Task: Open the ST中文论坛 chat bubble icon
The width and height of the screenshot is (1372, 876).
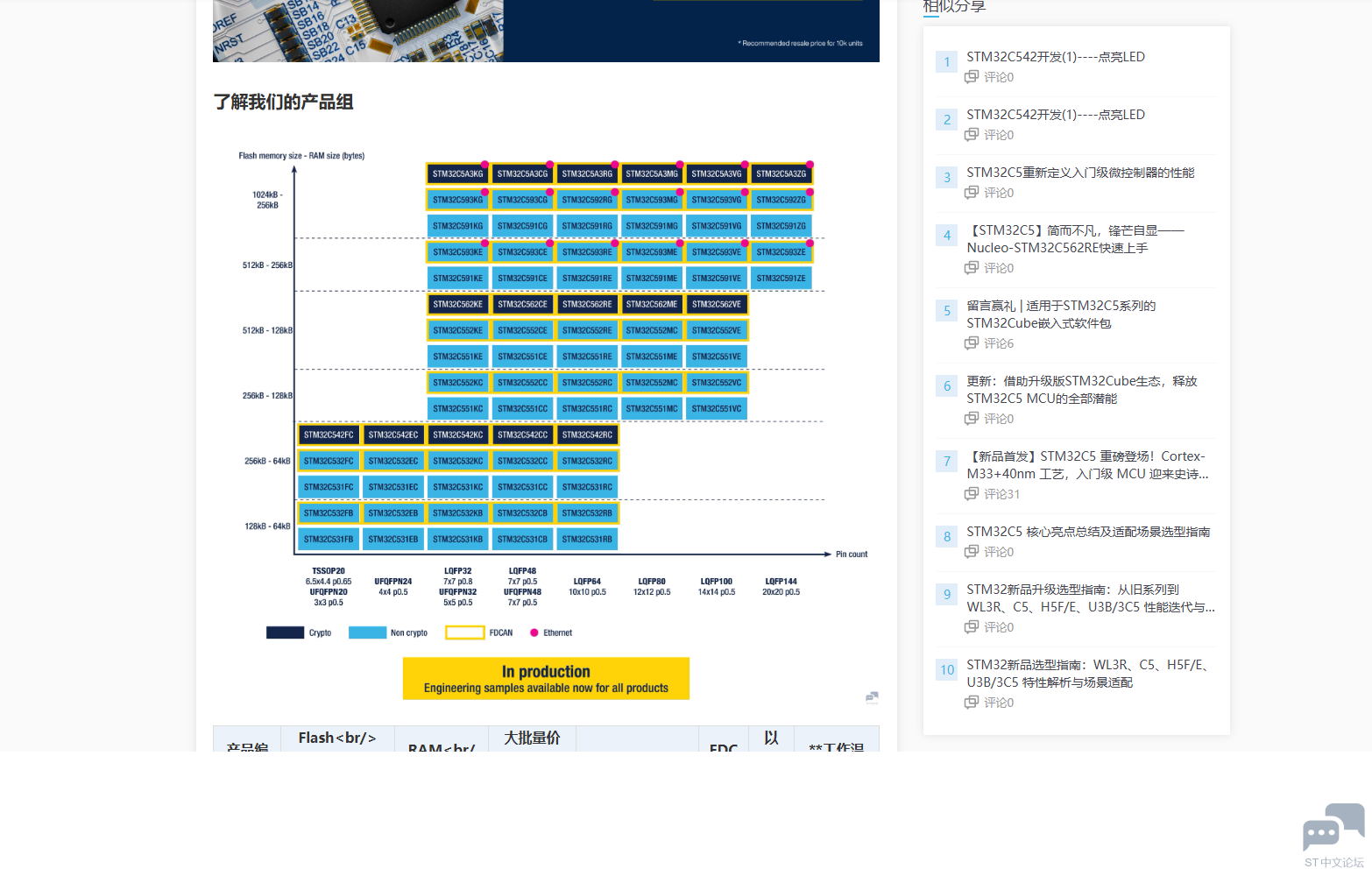Action: coord(1333,828)
